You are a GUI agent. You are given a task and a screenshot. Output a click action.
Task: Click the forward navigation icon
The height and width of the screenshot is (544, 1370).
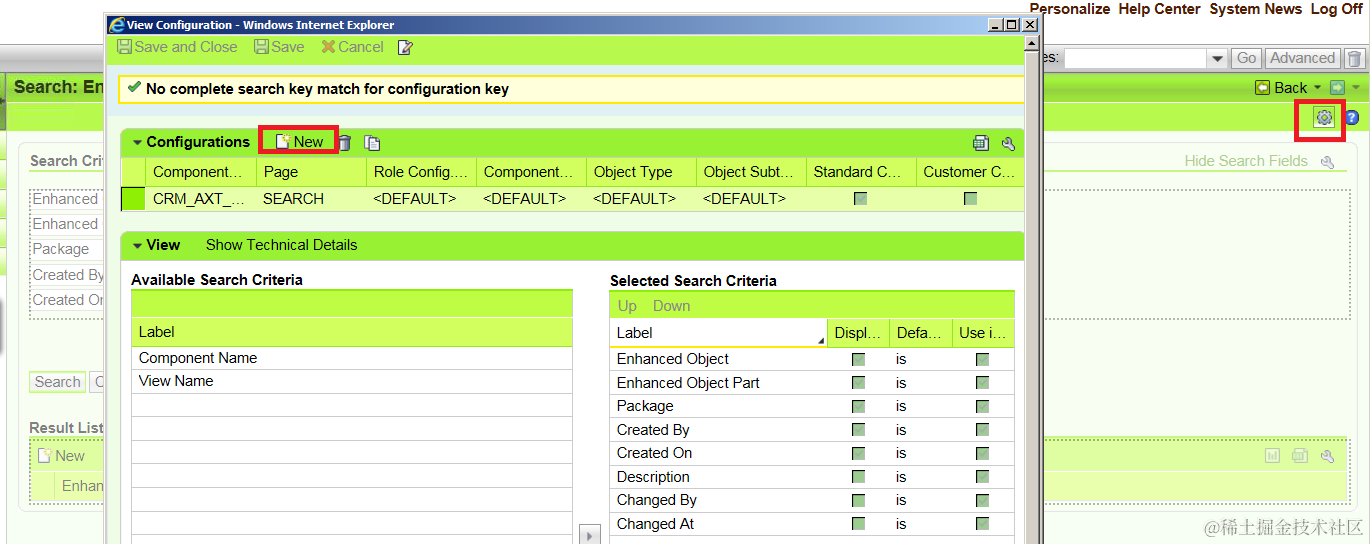pos(1337,88)
